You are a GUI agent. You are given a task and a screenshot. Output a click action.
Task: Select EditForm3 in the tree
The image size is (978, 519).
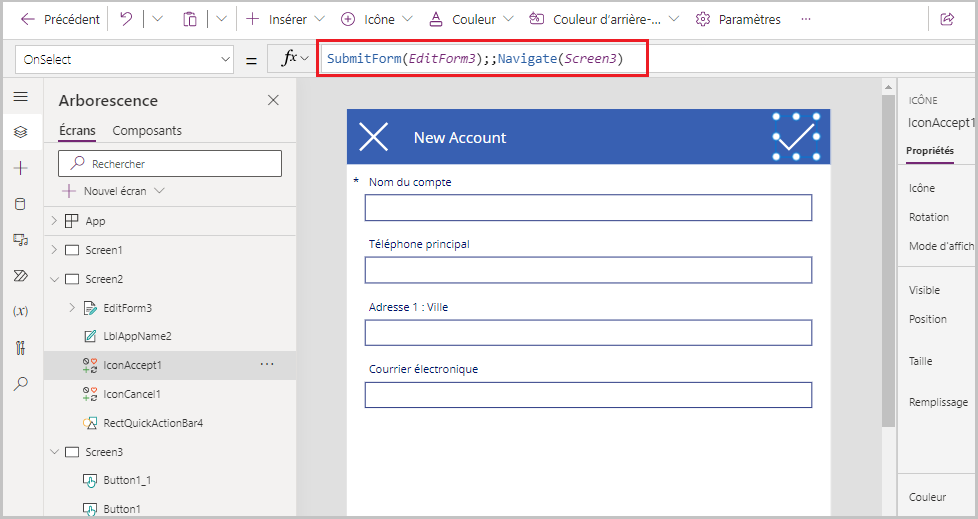tap(127, 308)
